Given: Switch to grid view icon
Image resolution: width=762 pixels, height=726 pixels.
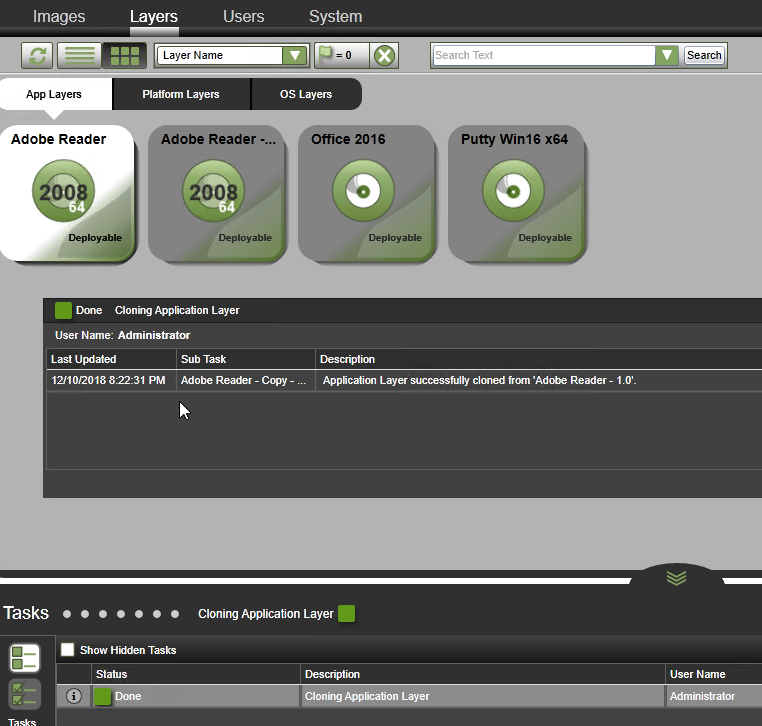Looking at the screenshot, I should pyautogui.click(x=124, y=55).
